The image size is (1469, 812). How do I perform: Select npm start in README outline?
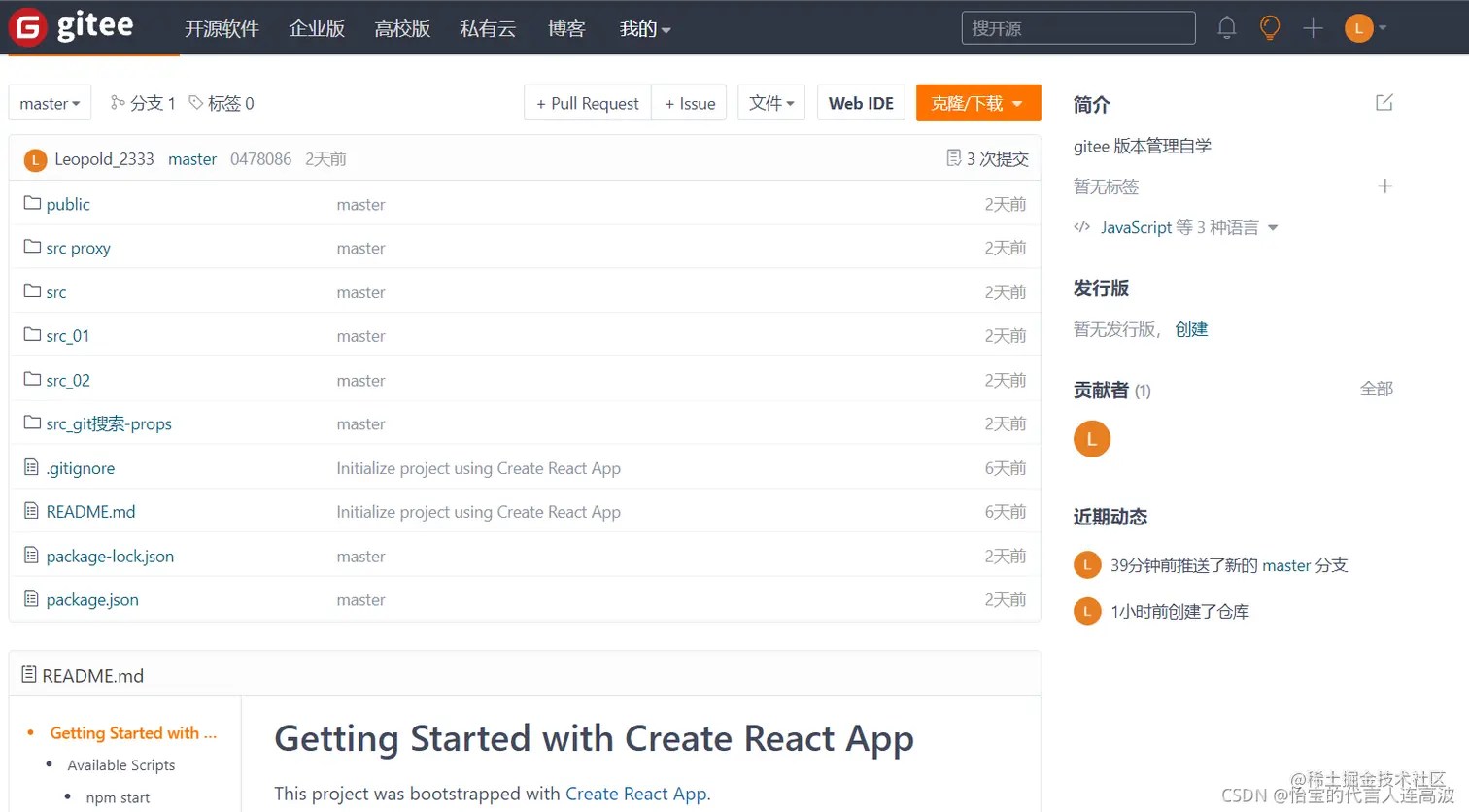(118, 797)
